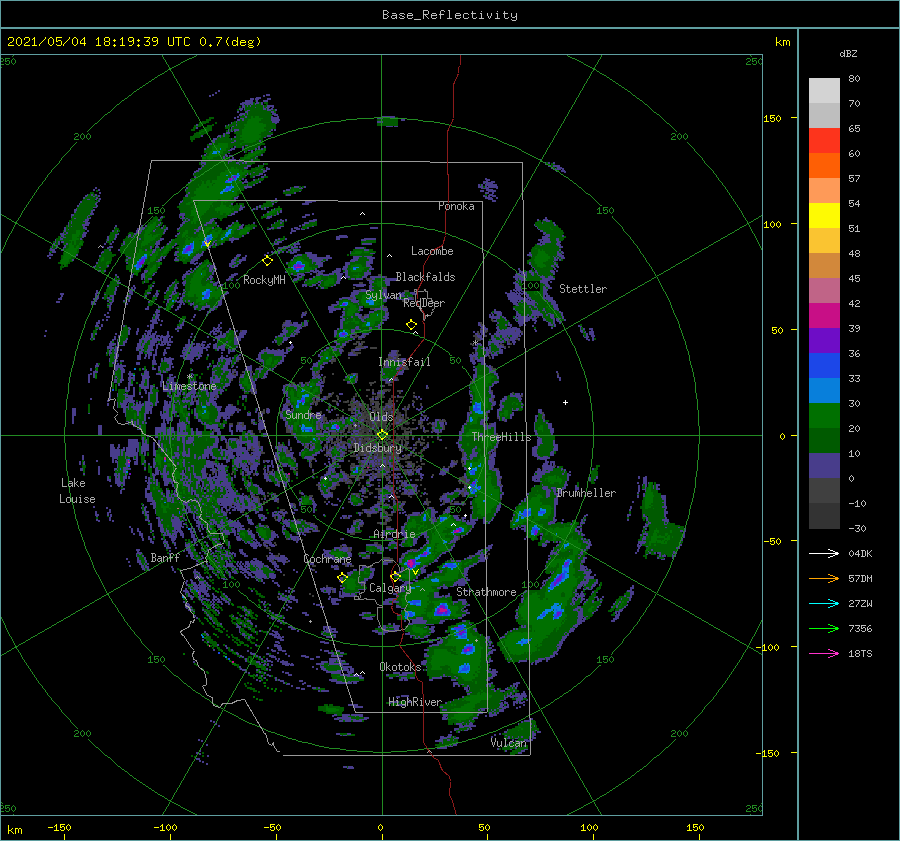Pick the bright orange swatch below 60 dBZ

(824, 166)
